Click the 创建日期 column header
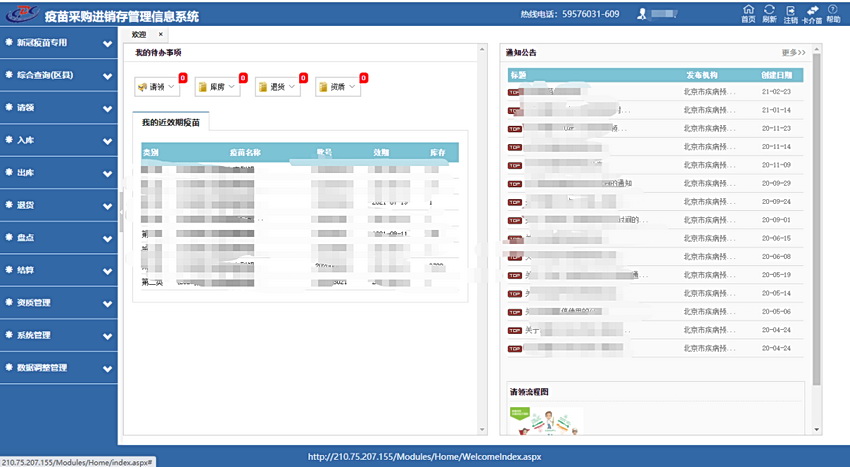The width and height of the screenshot is (850, 467). coord(776,75)
